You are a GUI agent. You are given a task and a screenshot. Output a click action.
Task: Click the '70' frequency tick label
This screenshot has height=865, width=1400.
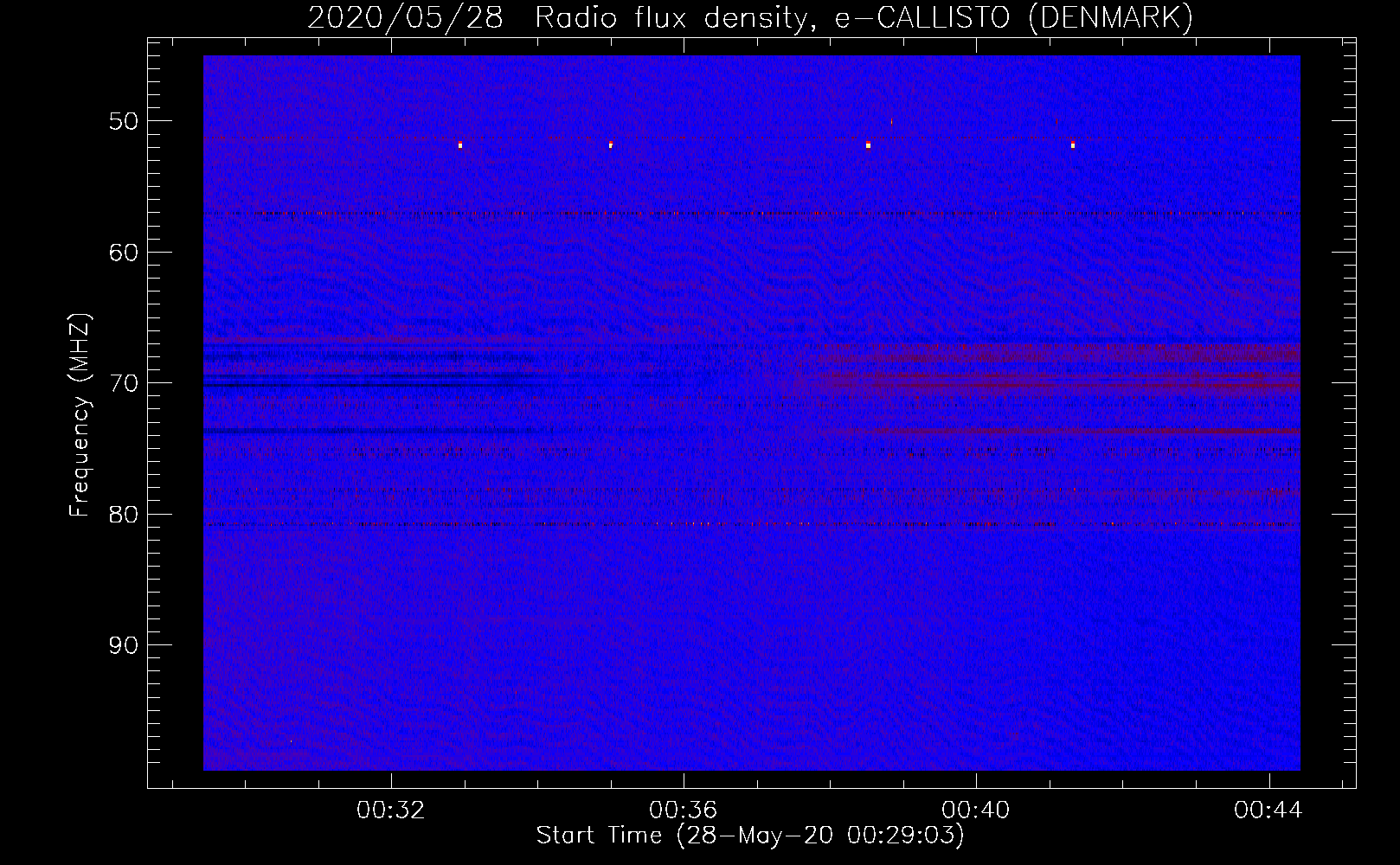pyautogui.click(x=124, y=383)
